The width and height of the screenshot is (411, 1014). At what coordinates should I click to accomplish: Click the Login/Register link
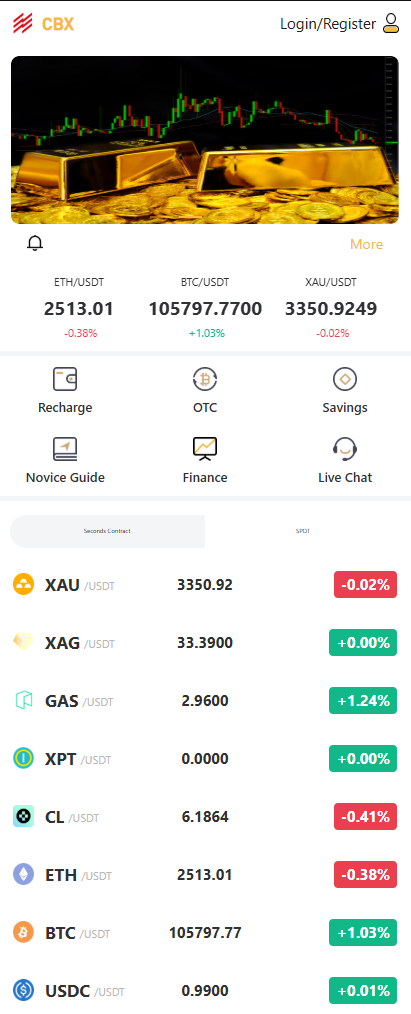pos(328,24)
